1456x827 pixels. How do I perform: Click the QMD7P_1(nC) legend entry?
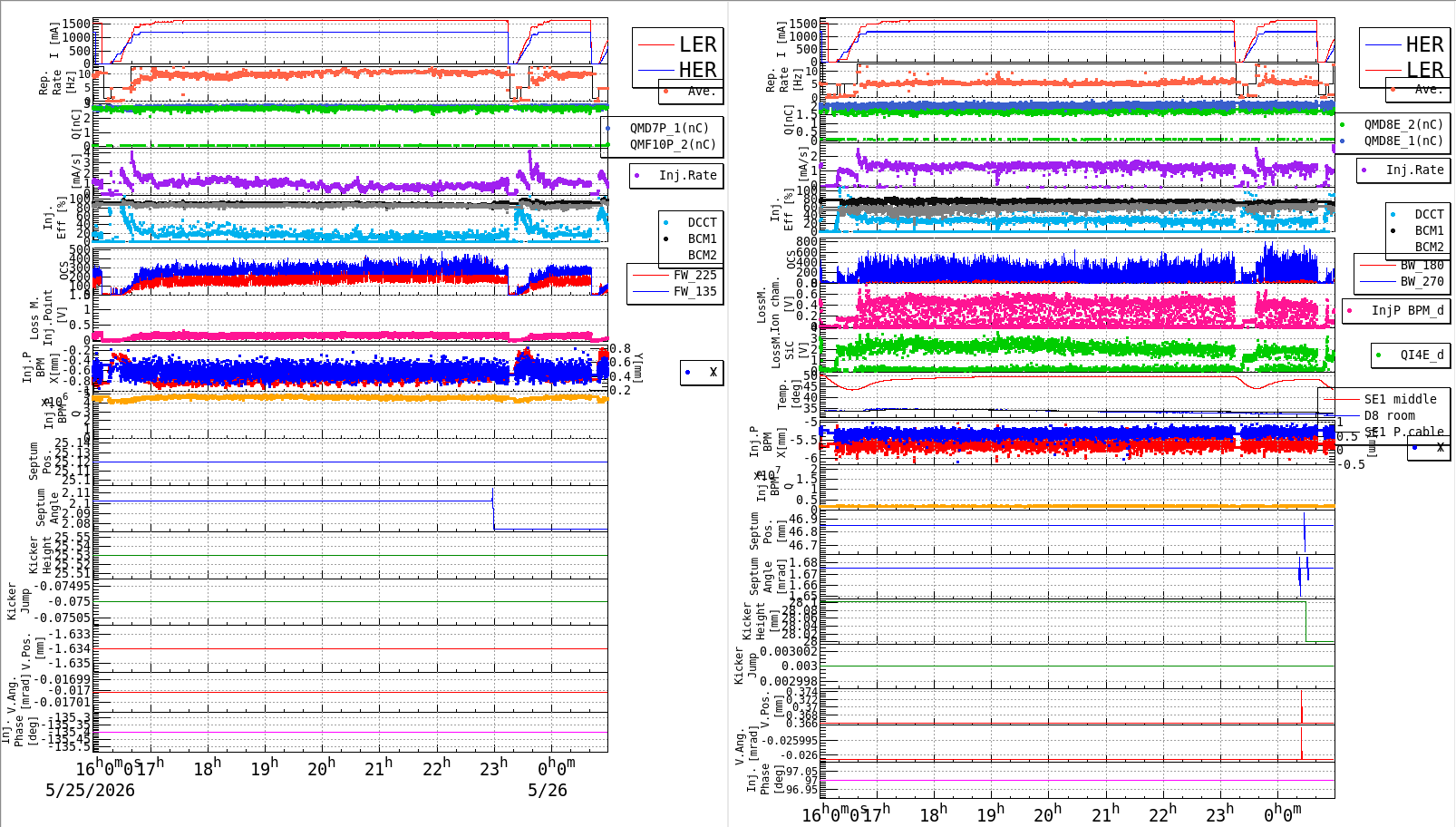coord(669,128)
